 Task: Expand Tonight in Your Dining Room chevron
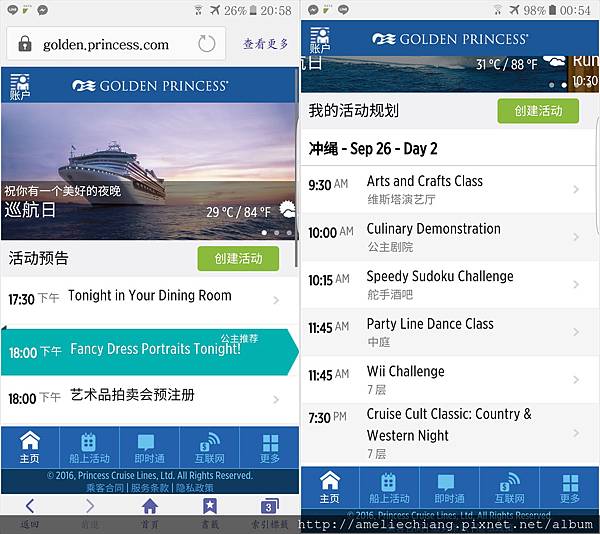(x=276, y=300)
